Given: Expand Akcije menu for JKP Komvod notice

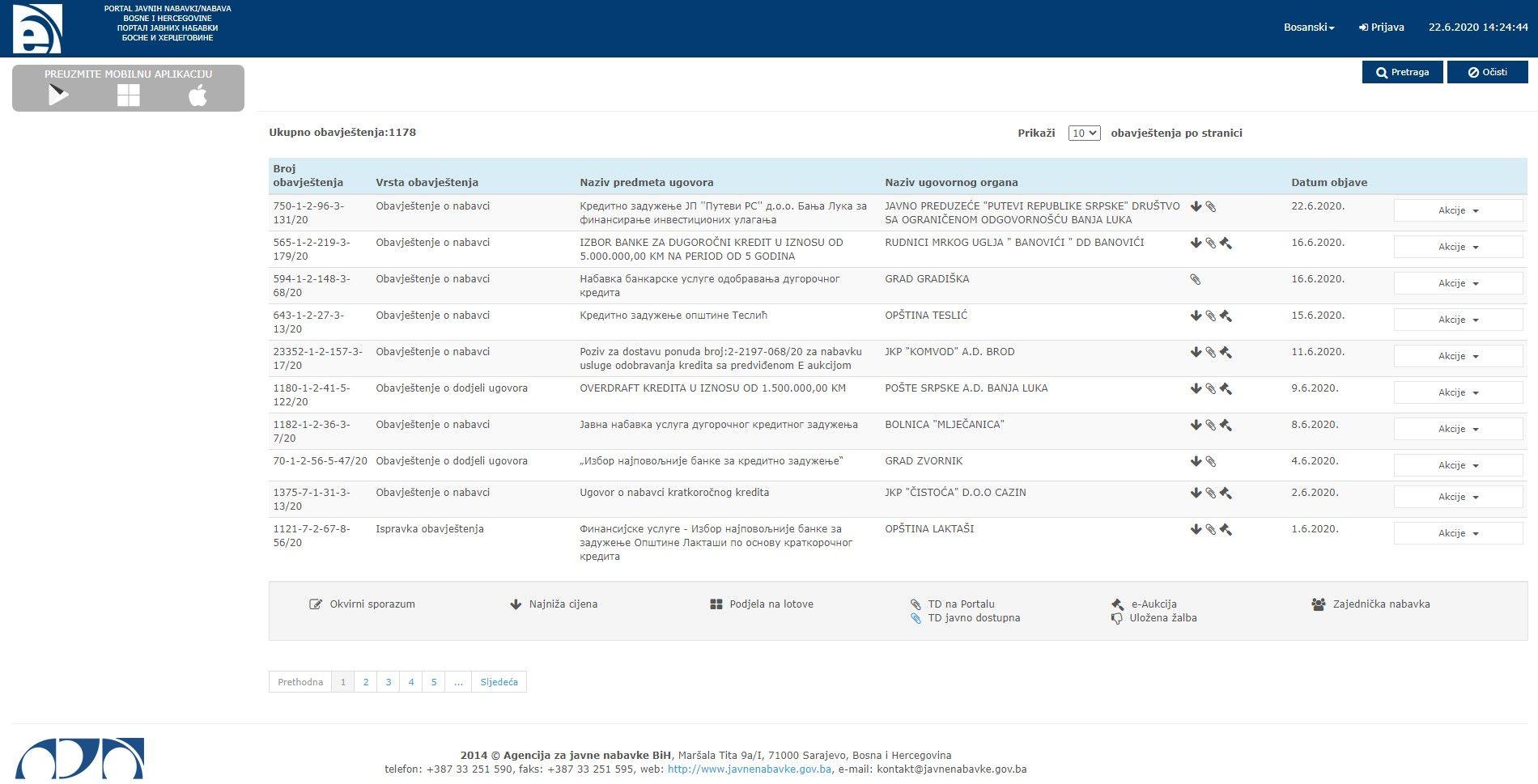Looking at the screenshot, I should click(x=1458, y=356).
